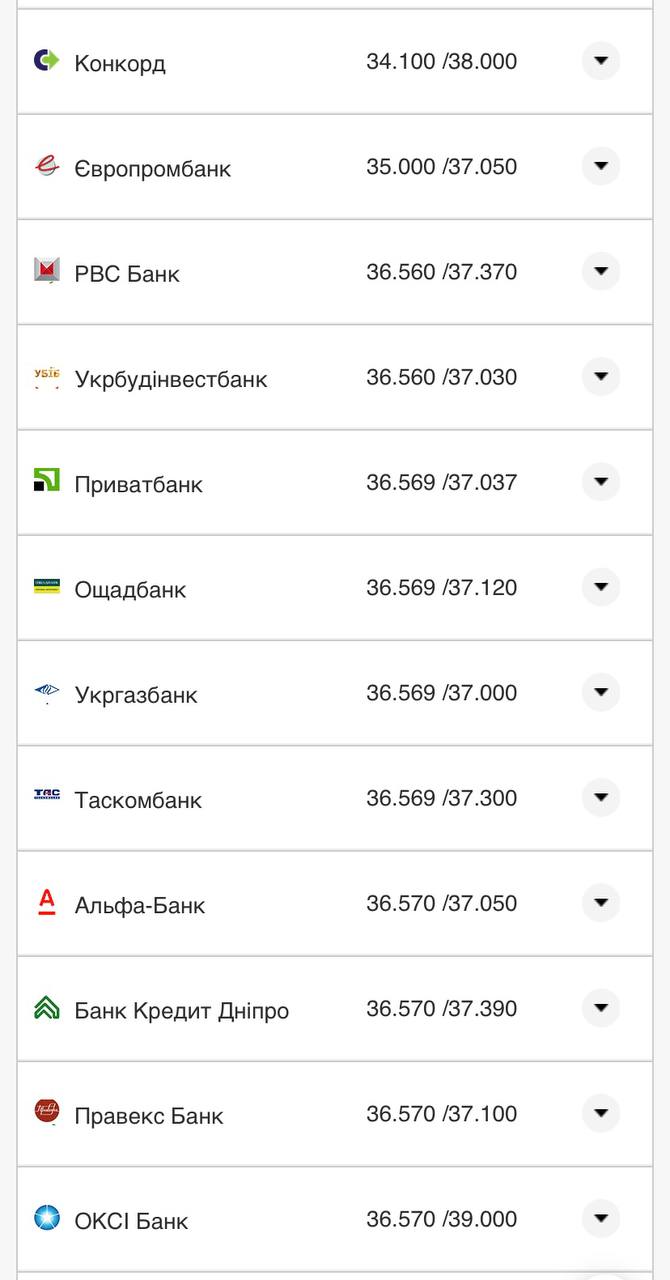Open the Правекс Банк bank page link

point(148,1115)
